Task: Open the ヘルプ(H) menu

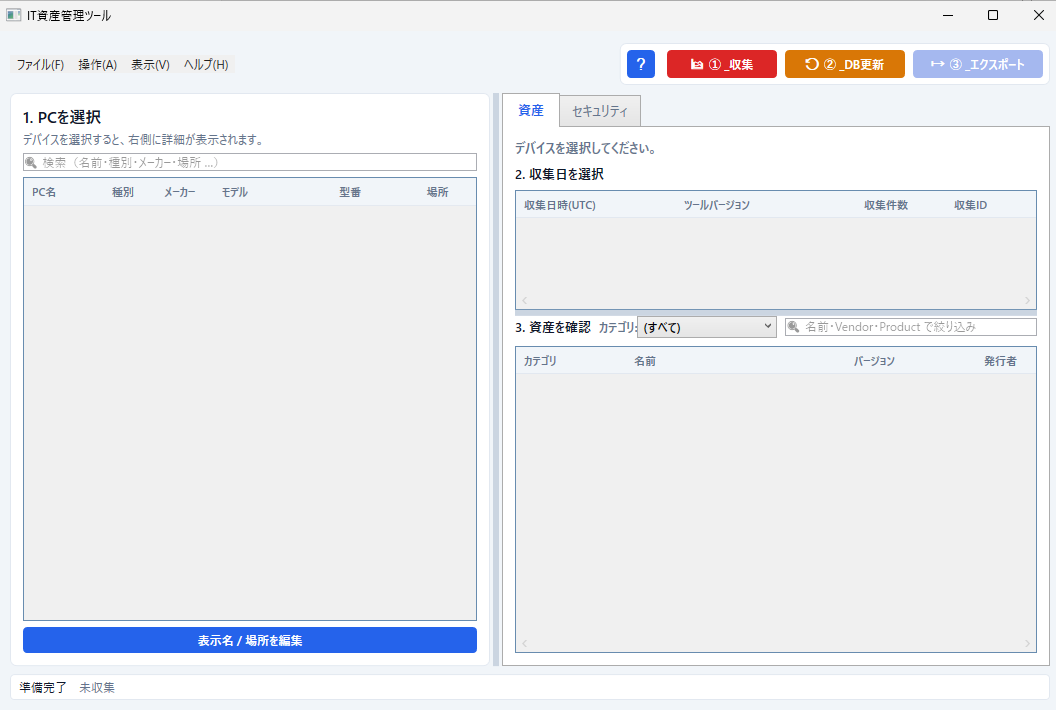Action: pyautogui.click(x=206, y=65)
